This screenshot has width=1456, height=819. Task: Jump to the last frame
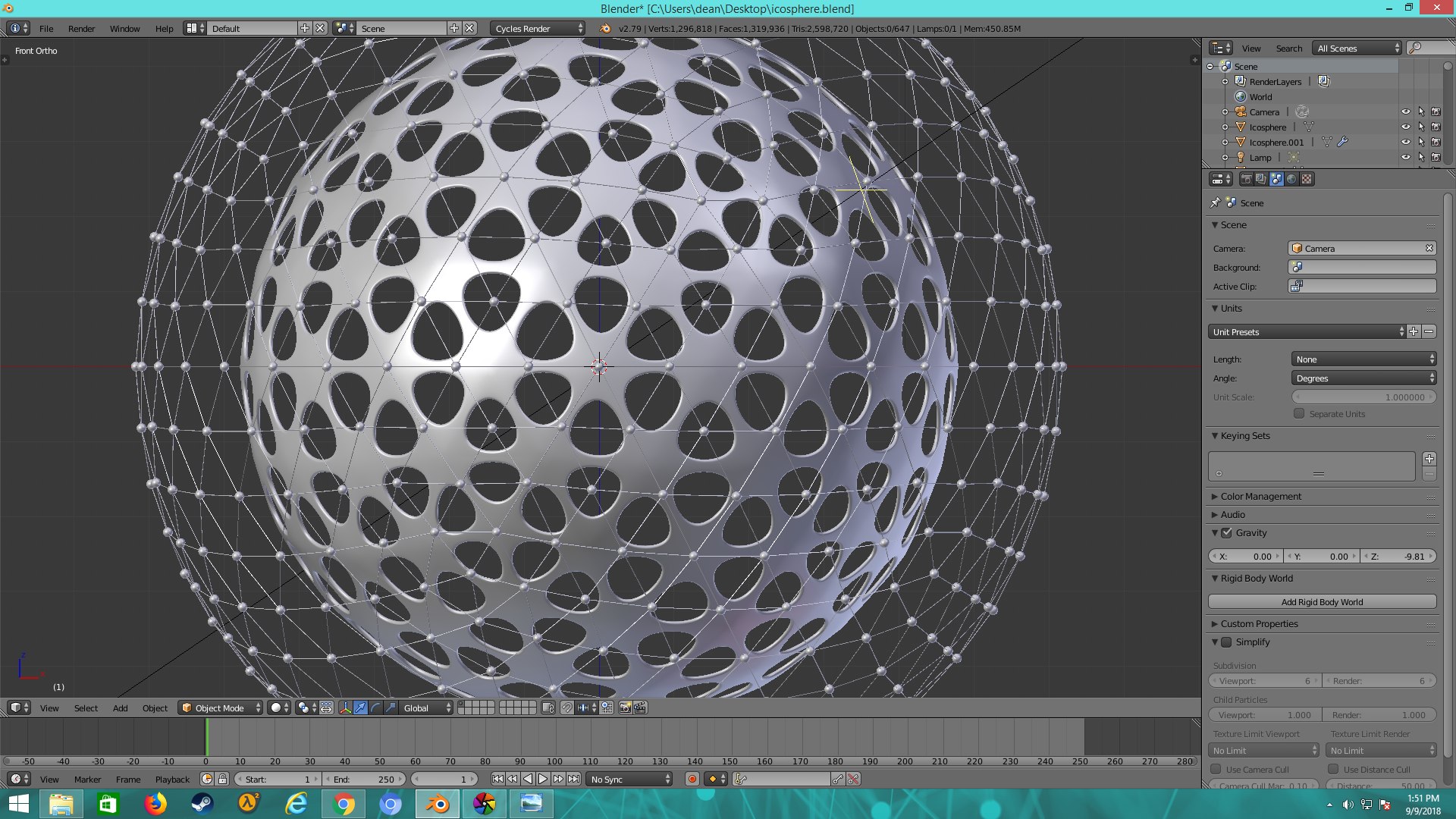point(573,779)
